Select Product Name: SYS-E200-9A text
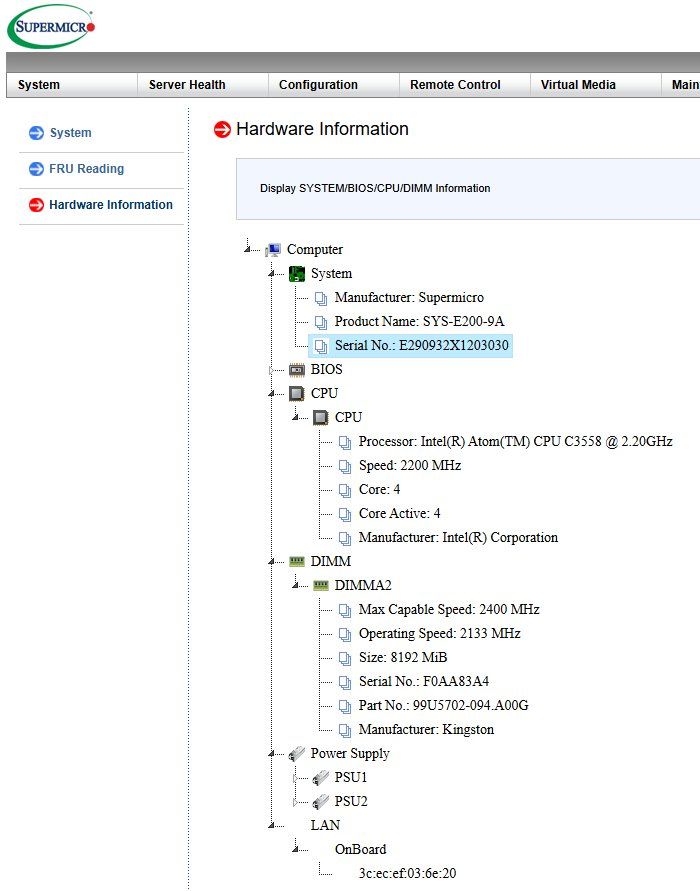The image size is (700, 891). (x=419, y=322)
